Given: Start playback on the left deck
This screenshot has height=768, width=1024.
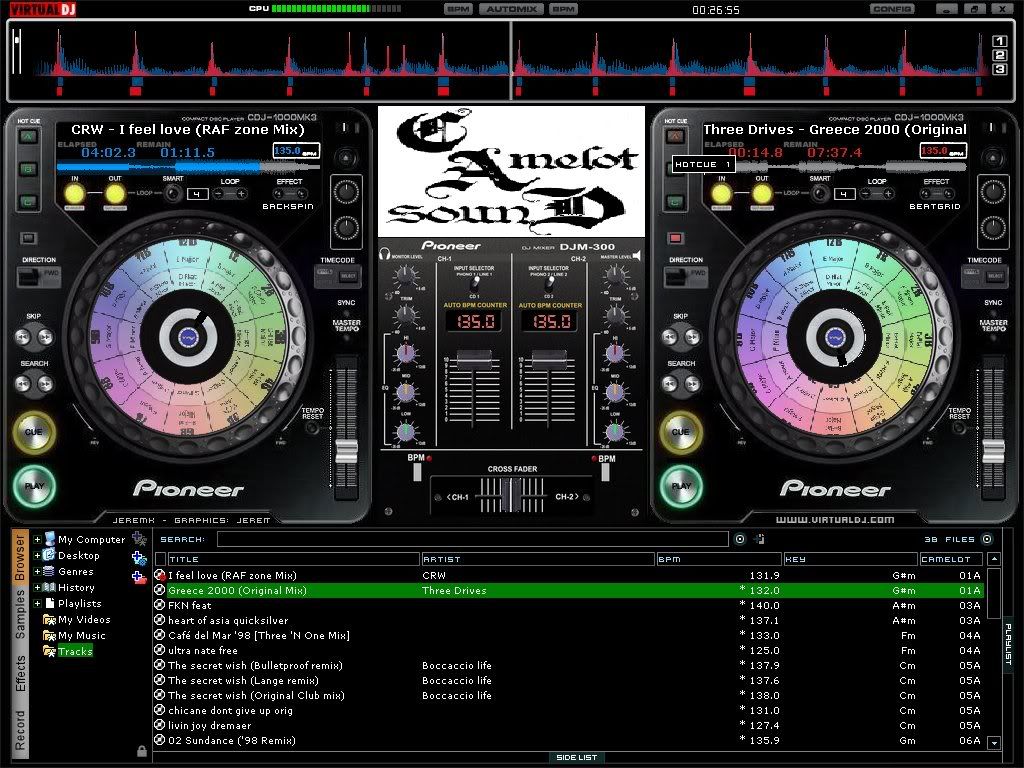Looking at the screenshot, I should coord(34,486).
